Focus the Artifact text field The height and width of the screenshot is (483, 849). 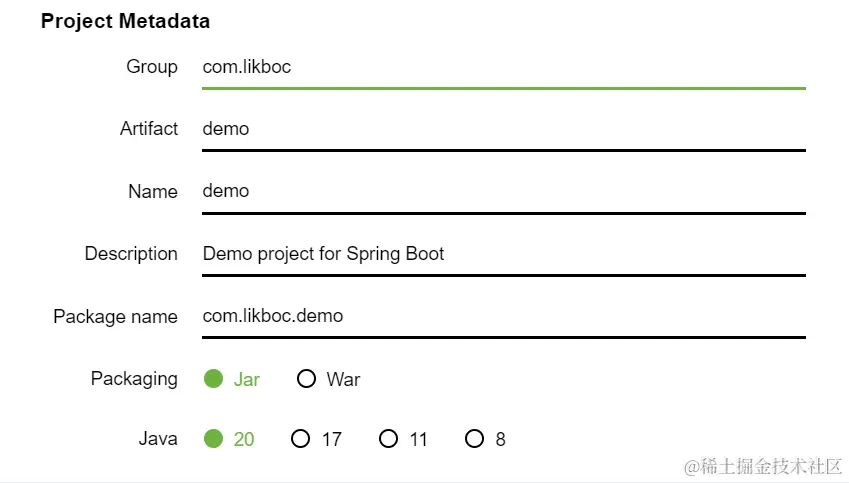point(503,129)
